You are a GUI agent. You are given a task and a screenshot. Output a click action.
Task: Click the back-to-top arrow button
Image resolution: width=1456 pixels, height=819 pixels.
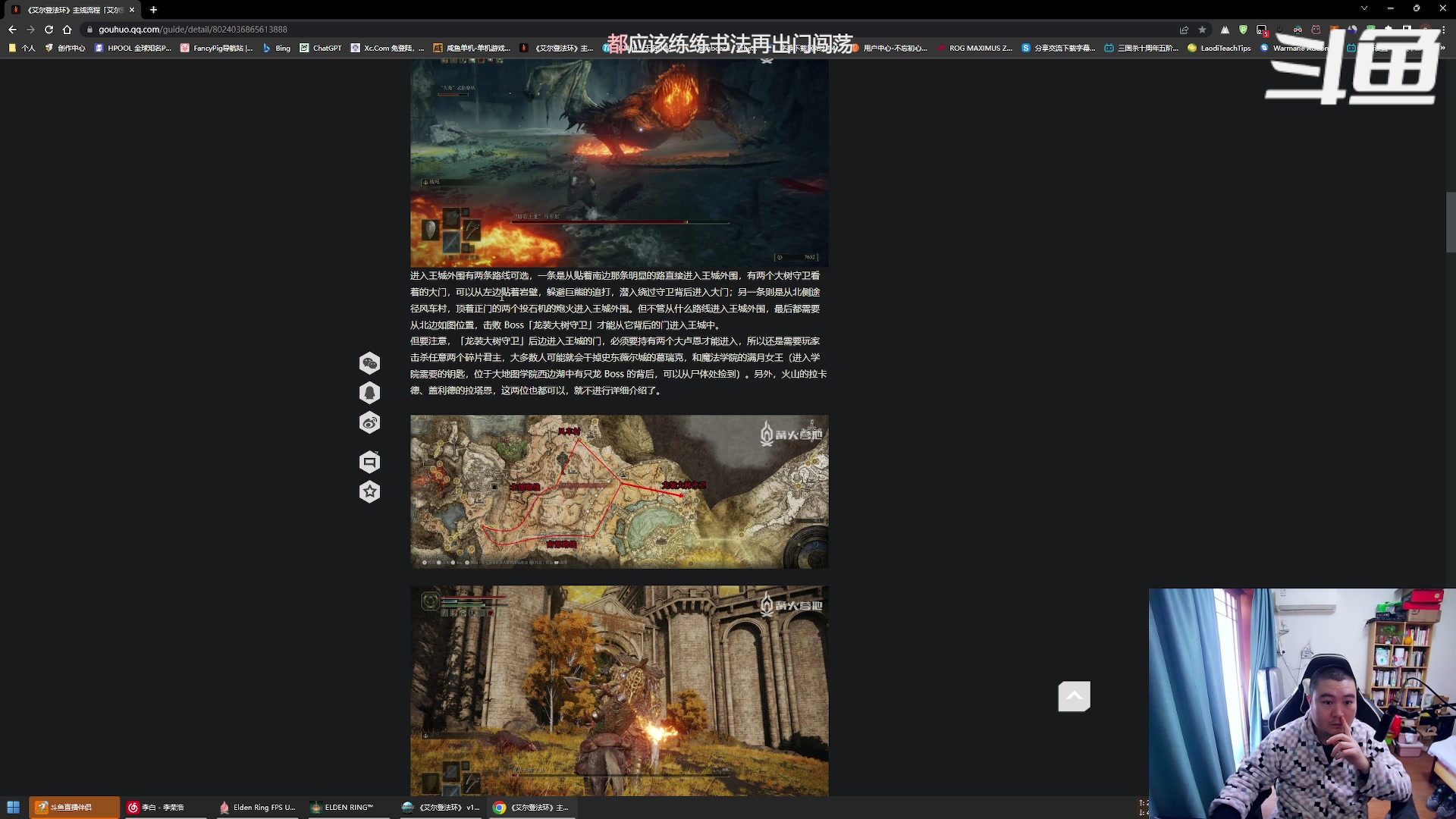coord(1075,696)
